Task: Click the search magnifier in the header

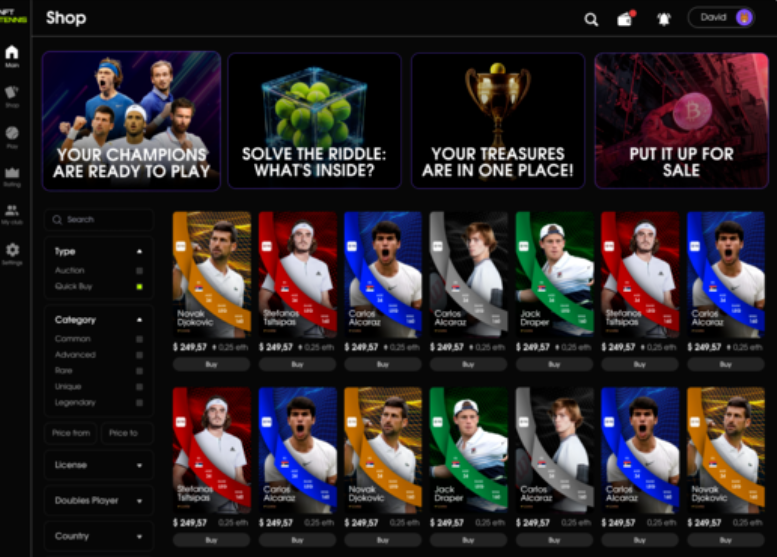Action: coord(591,19)
